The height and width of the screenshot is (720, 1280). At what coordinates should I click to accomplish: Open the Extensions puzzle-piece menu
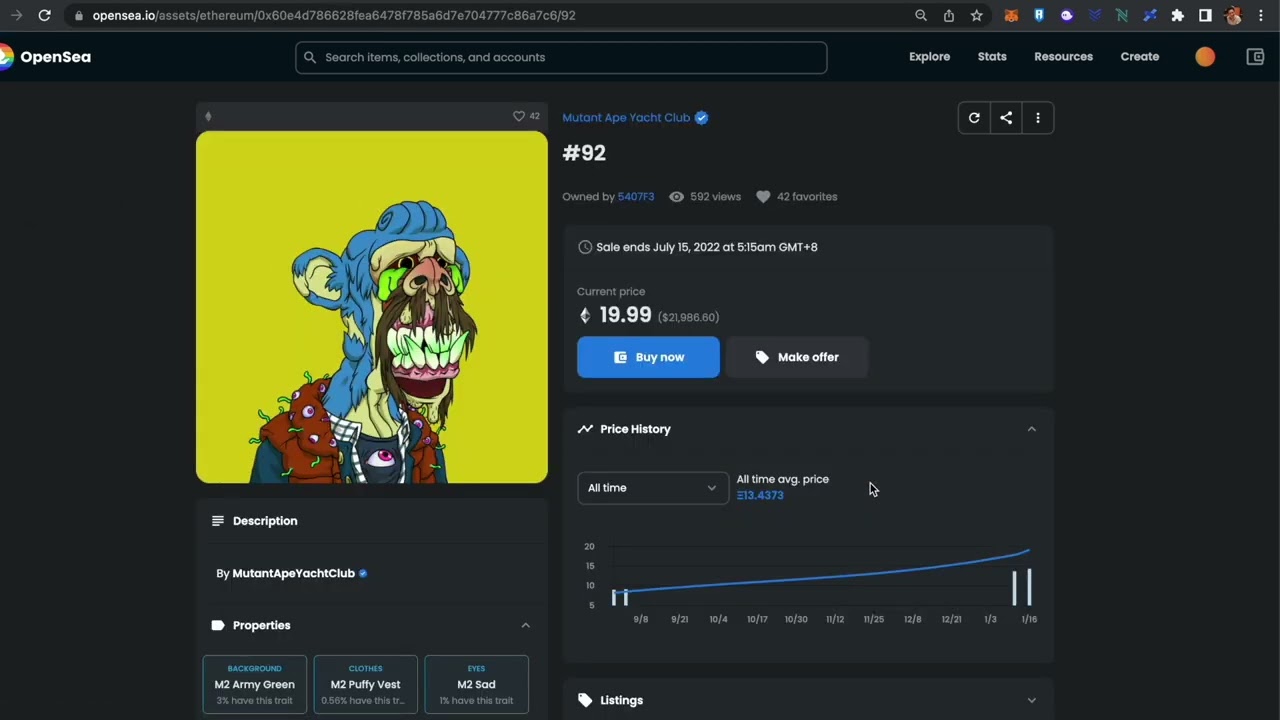pyautogui.click(x=1177, y=16)
